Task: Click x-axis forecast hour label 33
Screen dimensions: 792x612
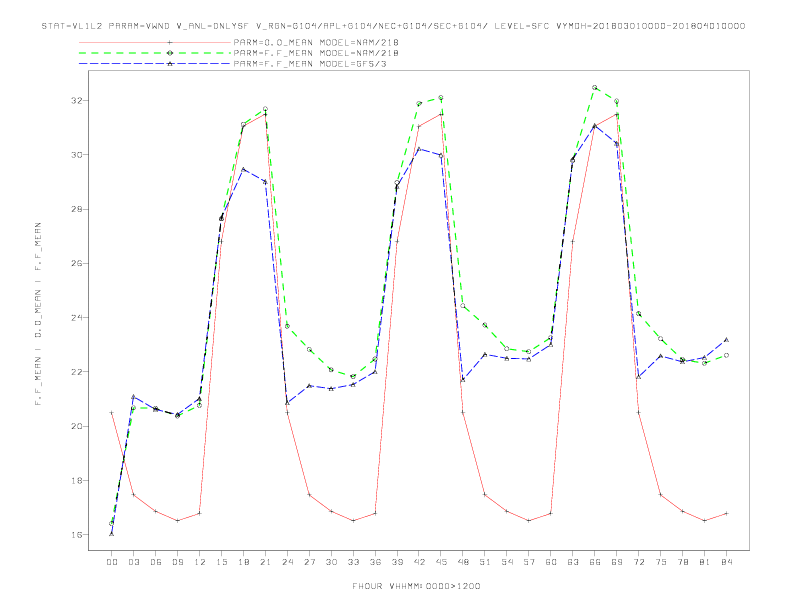Action: pos(353,562)
